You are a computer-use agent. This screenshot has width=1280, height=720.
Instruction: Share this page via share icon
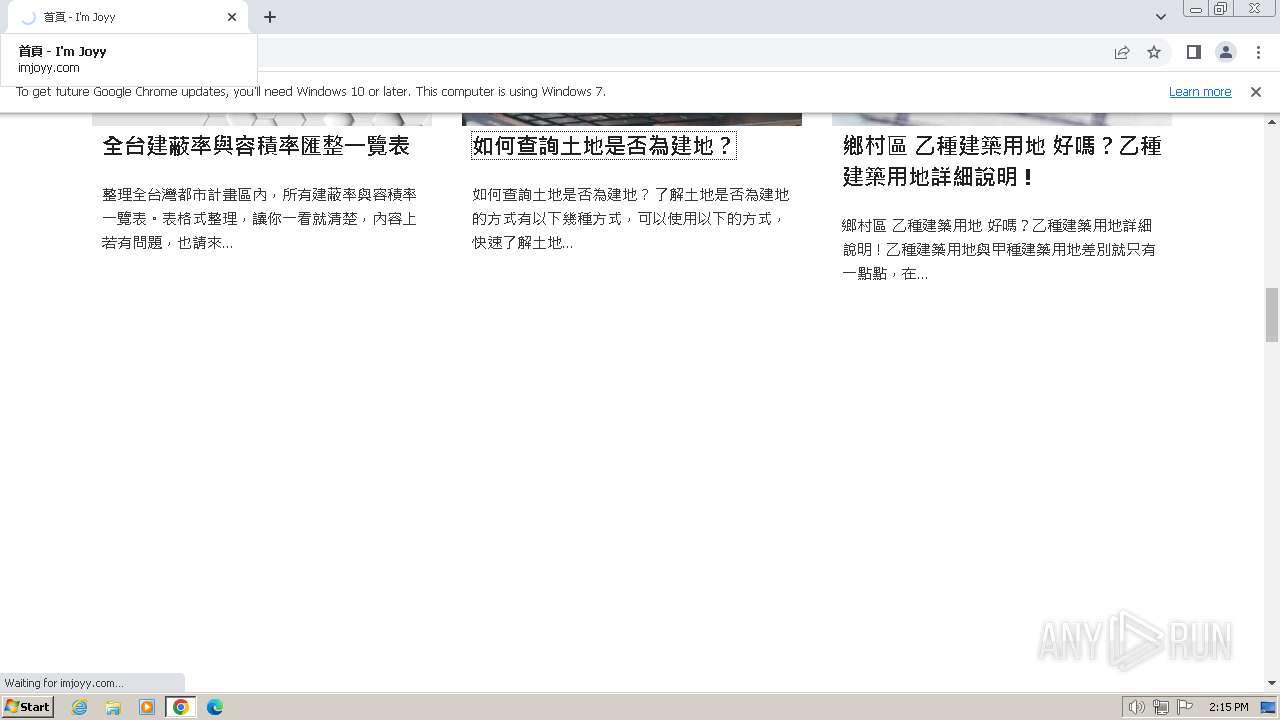1122,52
